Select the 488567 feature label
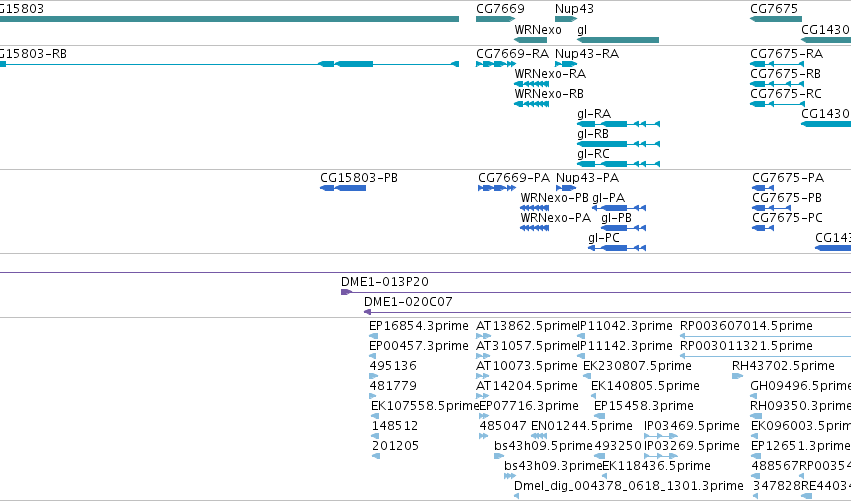Viewport: 851px width, 501px height. 776,467
